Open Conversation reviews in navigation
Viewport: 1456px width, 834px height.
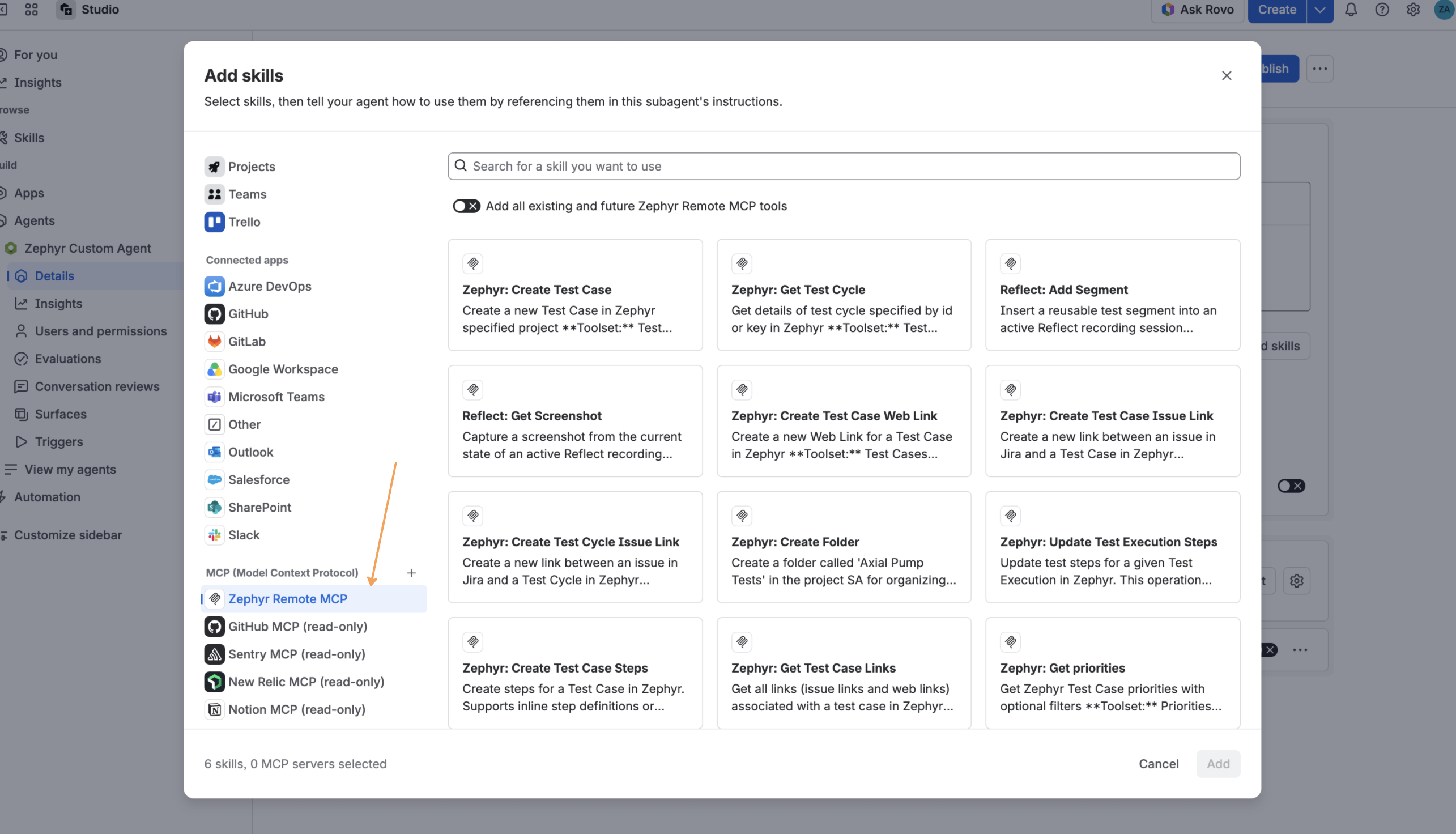97,386
